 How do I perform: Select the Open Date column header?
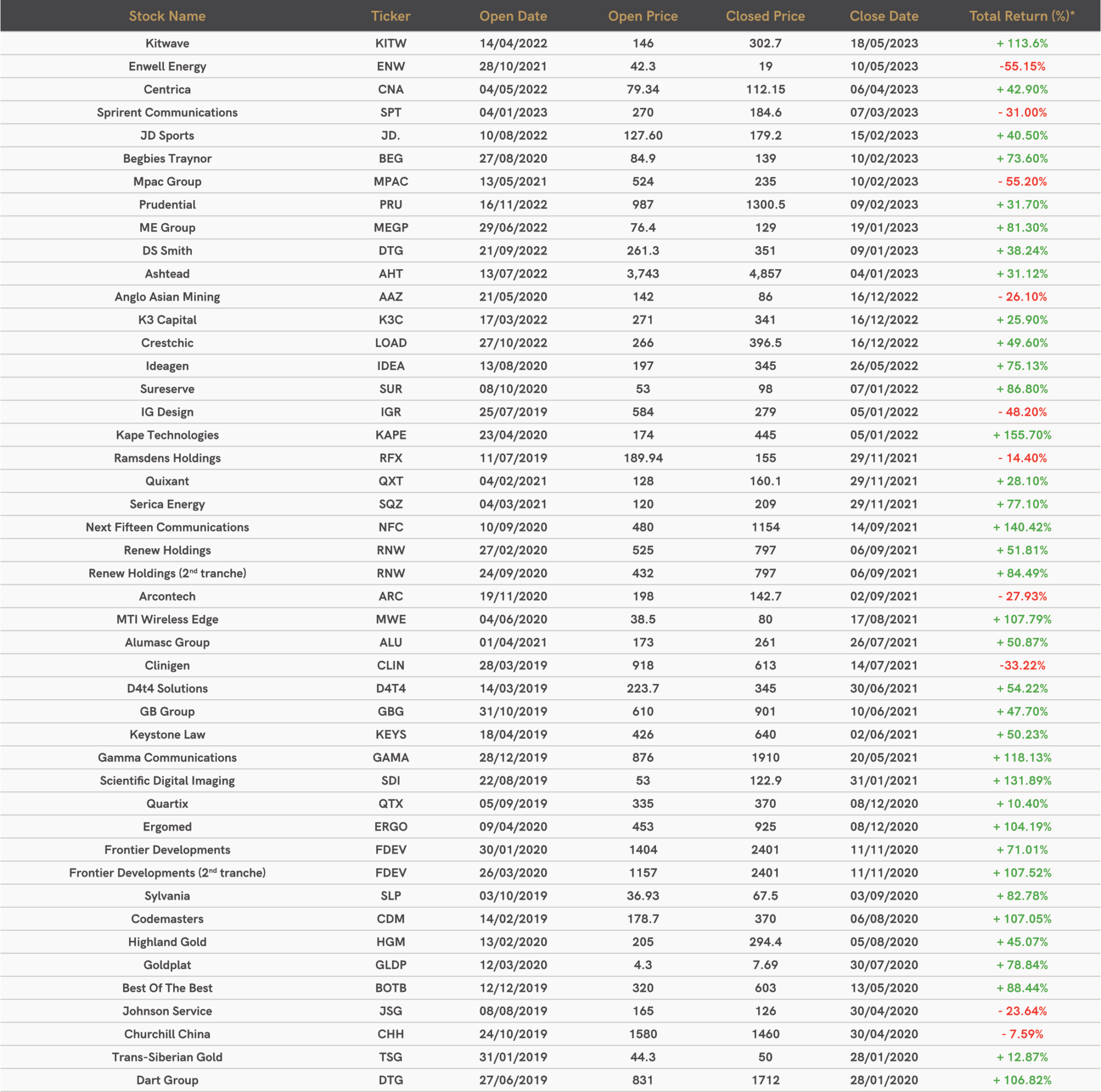pyautogui.click(x=513, y=16)
